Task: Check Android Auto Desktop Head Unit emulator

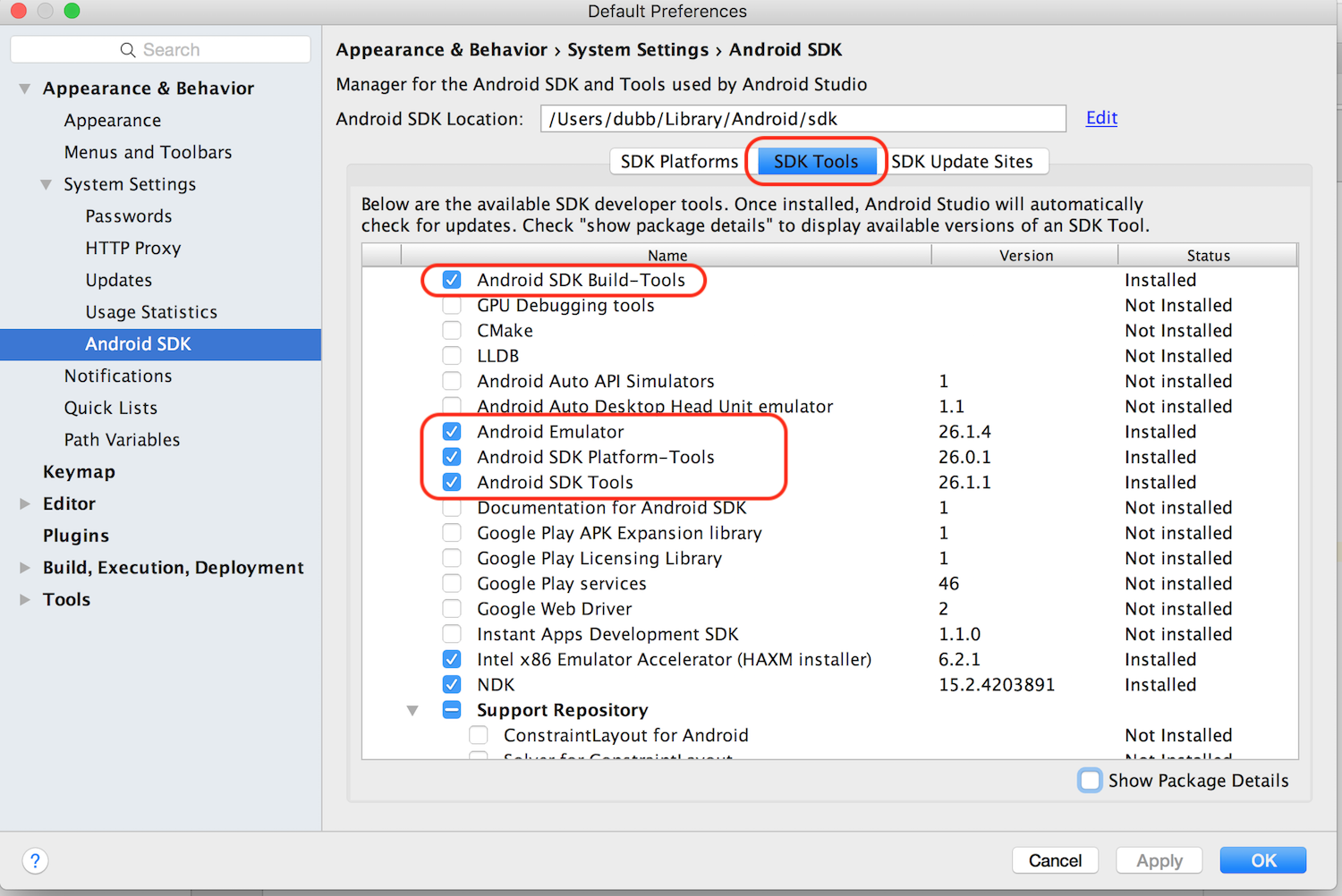Action: coord(452,406)
